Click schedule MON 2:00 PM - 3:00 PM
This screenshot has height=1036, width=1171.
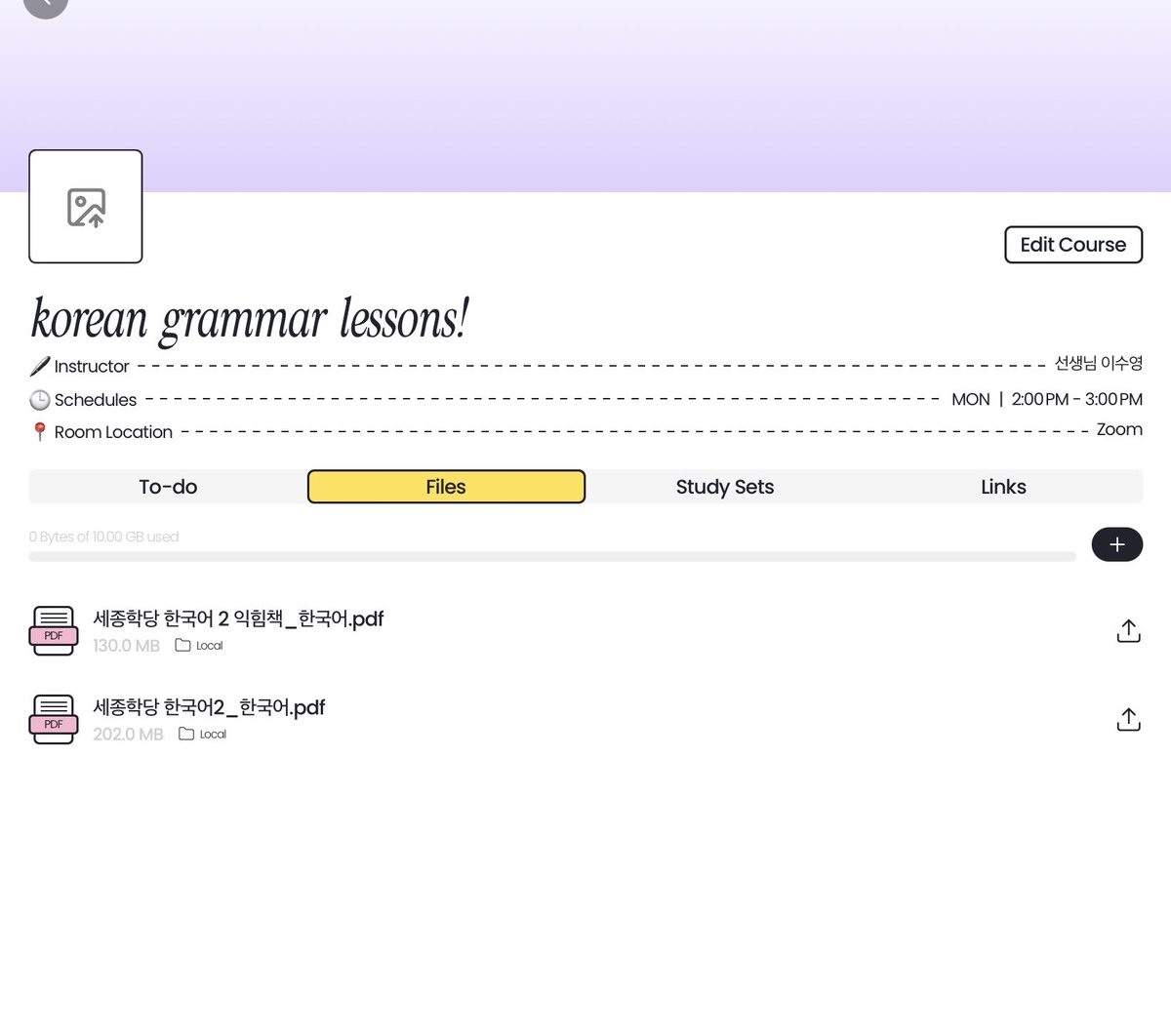tap(1047, 399)
